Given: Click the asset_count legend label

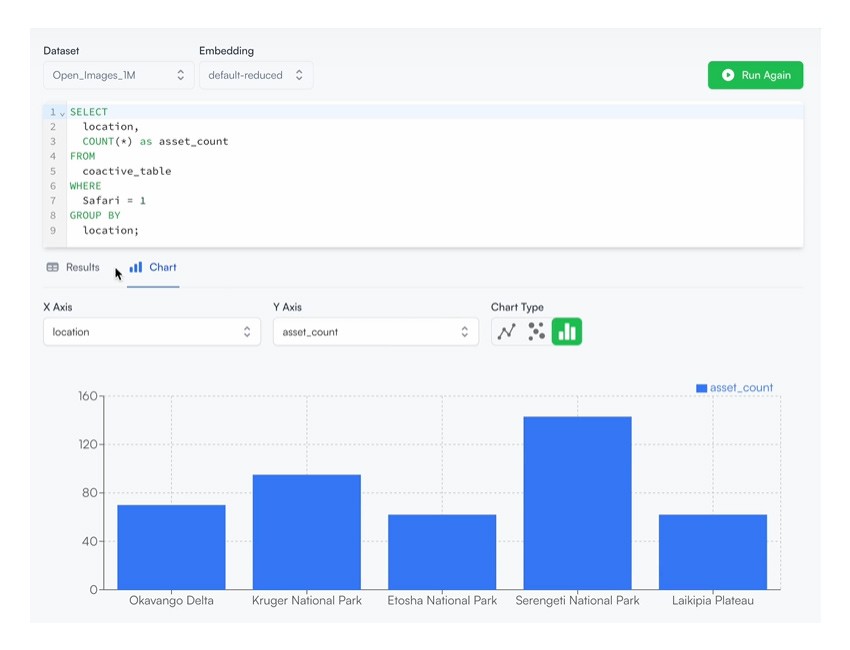Looking at the screenshot, I should coord(741,388).
